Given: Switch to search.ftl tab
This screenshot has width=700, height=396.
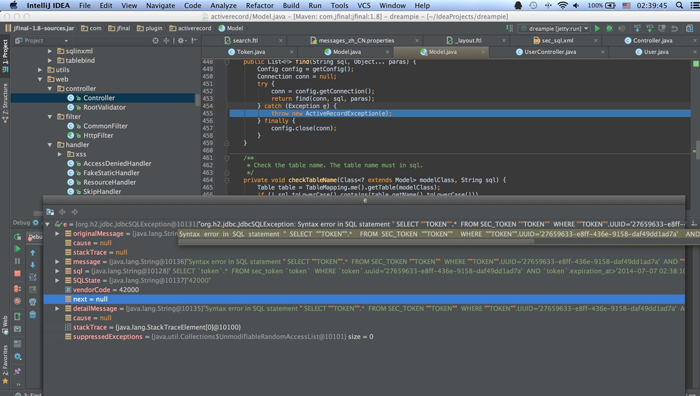Looking at the screenshot, I should click(x=245, y=40).
